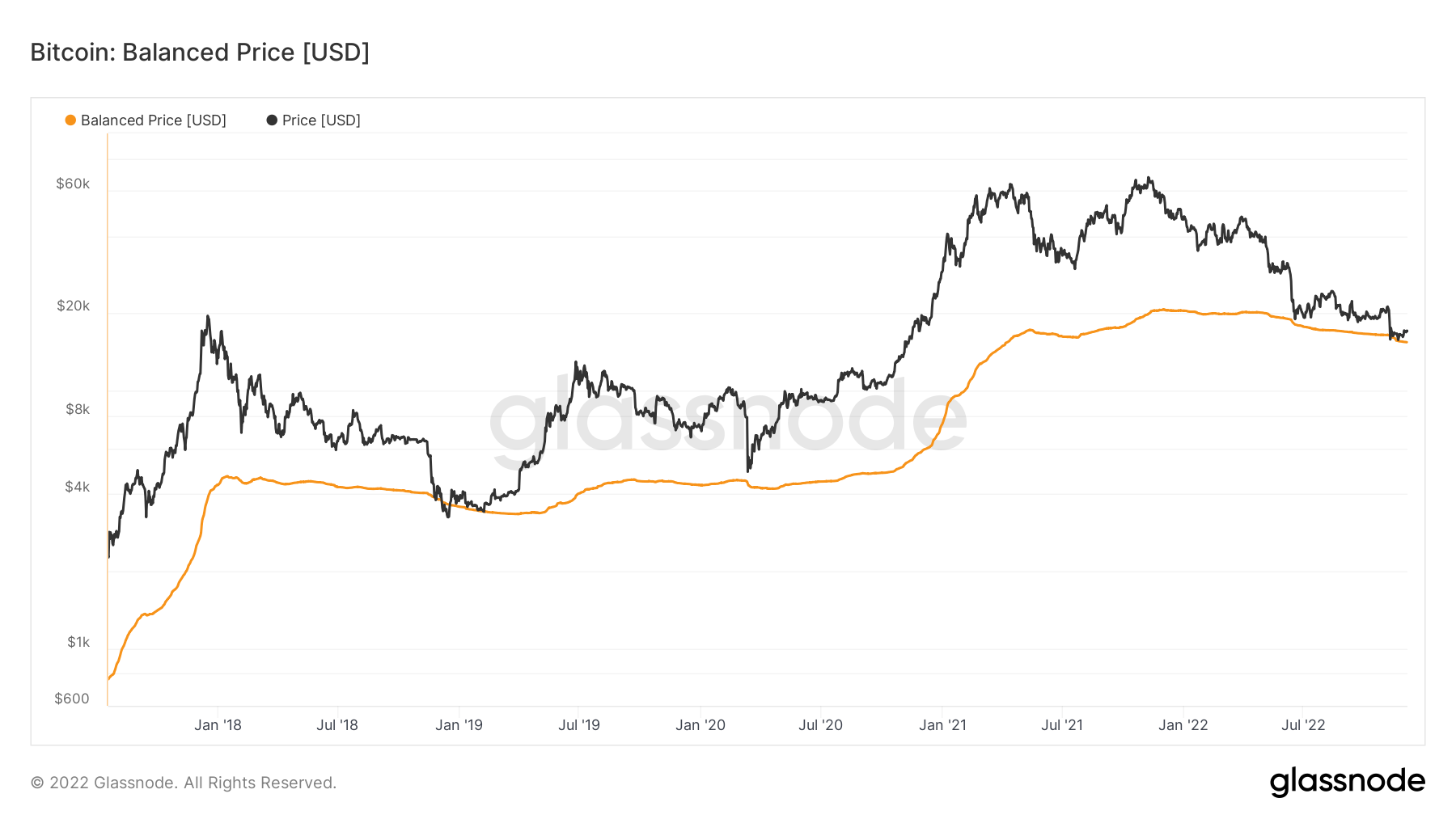Click the $600 y-axis label

[x=72, y=699]
